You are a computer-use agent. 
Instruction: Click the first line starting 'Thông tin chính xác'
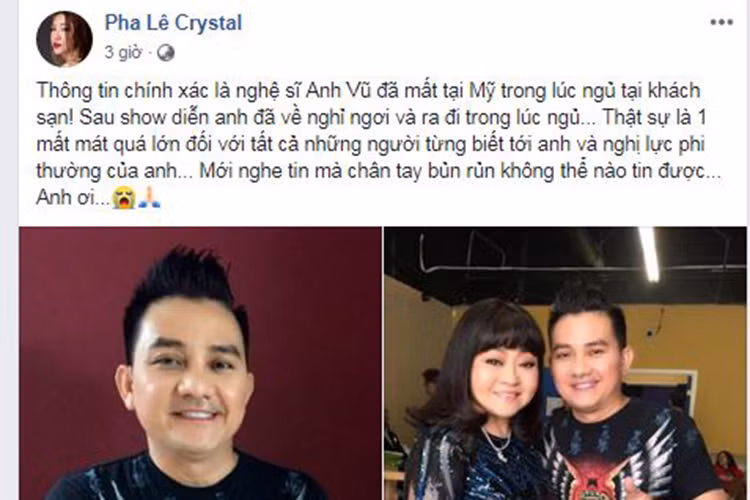(368, 91)
